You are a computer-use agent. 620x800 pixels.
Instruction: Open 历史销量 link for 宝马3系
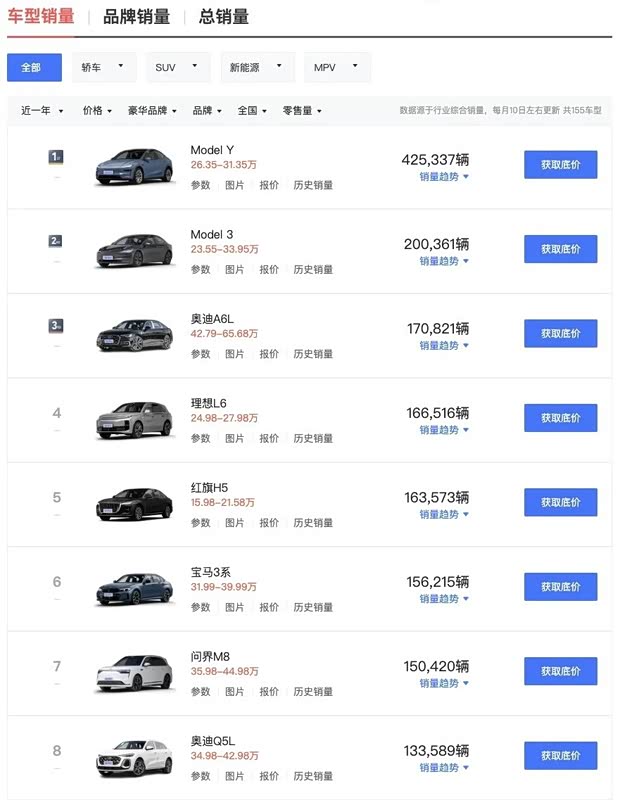click(x=313, y=607)
